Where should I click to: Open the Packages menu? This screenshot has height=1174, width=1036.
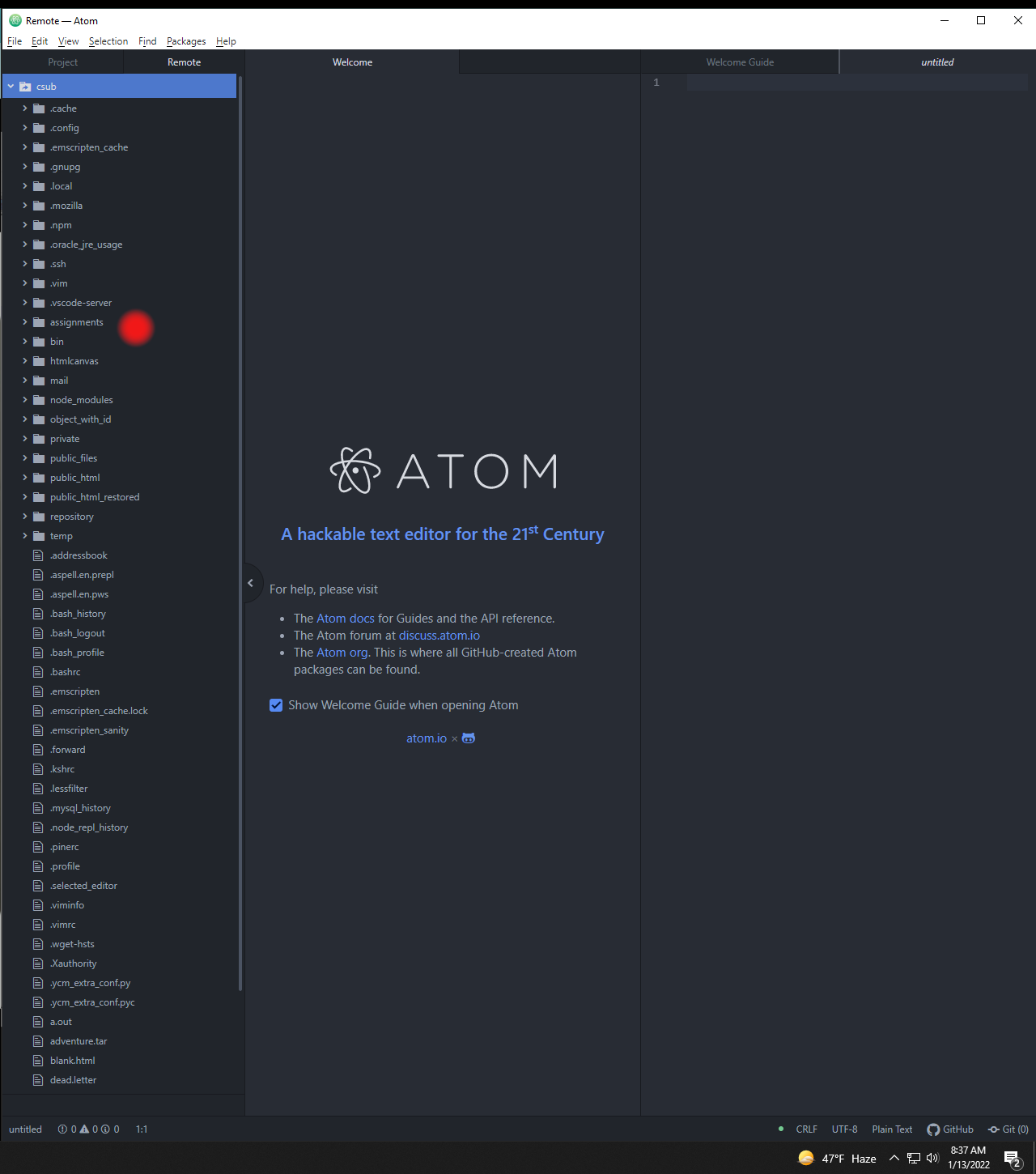186,41
